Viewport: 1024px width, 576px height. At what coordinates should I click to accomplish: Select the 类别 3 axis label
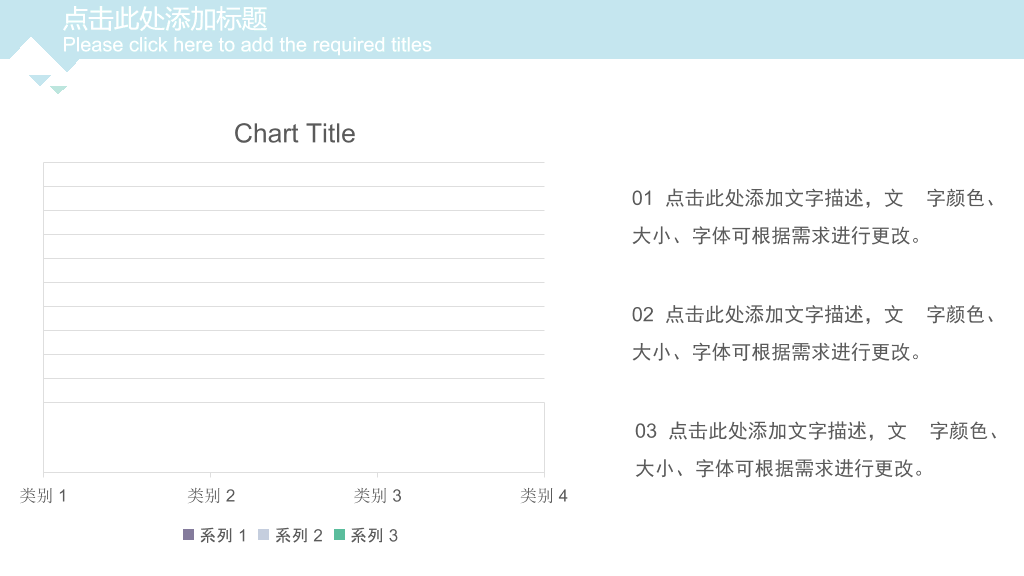(377, 496)
